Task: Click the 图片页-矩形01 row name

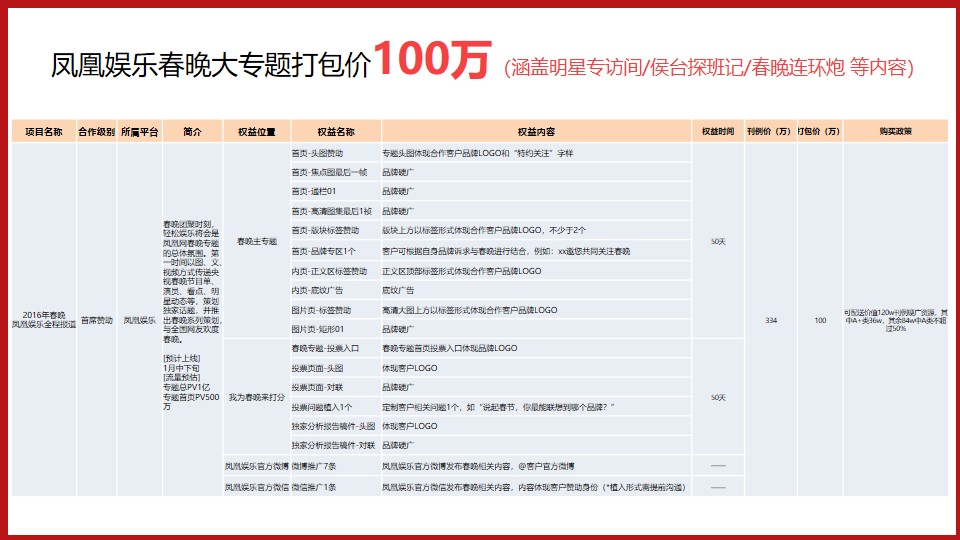Action: (x=318, y=329)
